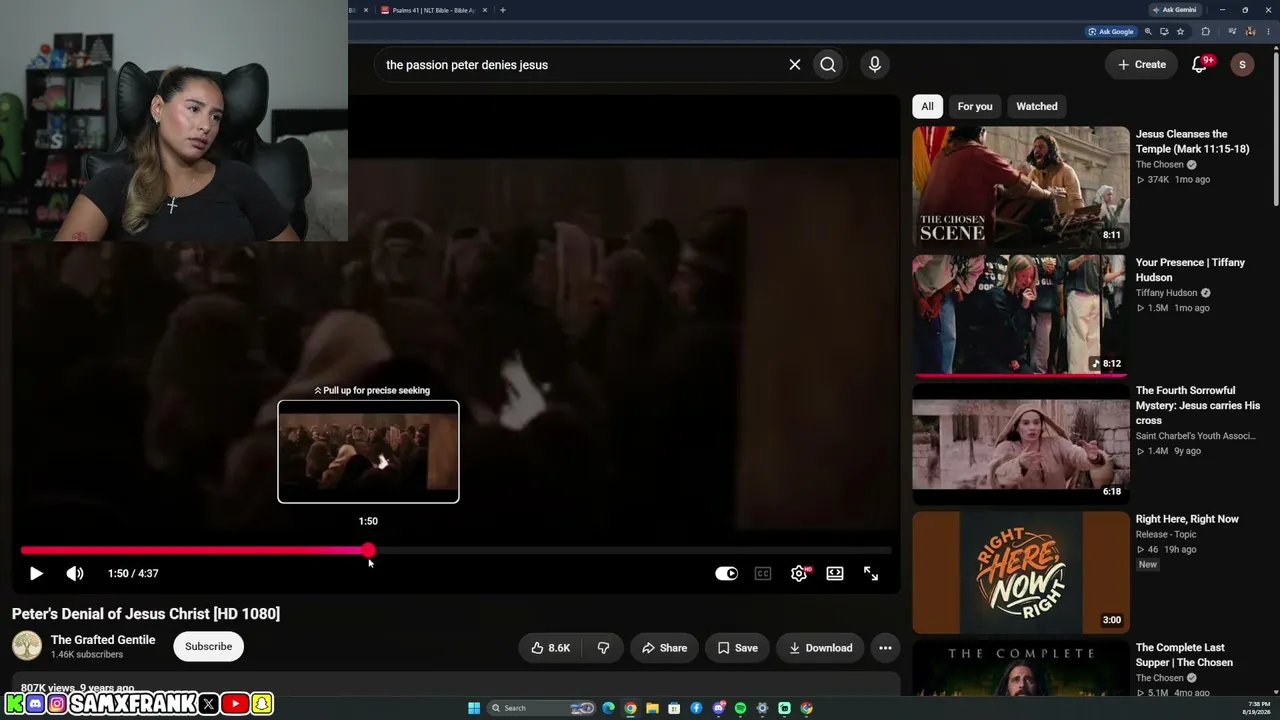
Task: Open The Grafted Gentile channel name link
Action: tap(103, 640)
